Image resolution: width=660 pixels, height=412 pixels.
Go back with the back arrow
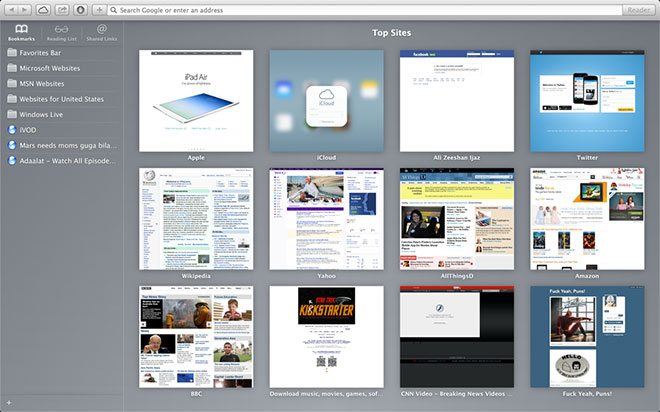(x=11, y=10)
